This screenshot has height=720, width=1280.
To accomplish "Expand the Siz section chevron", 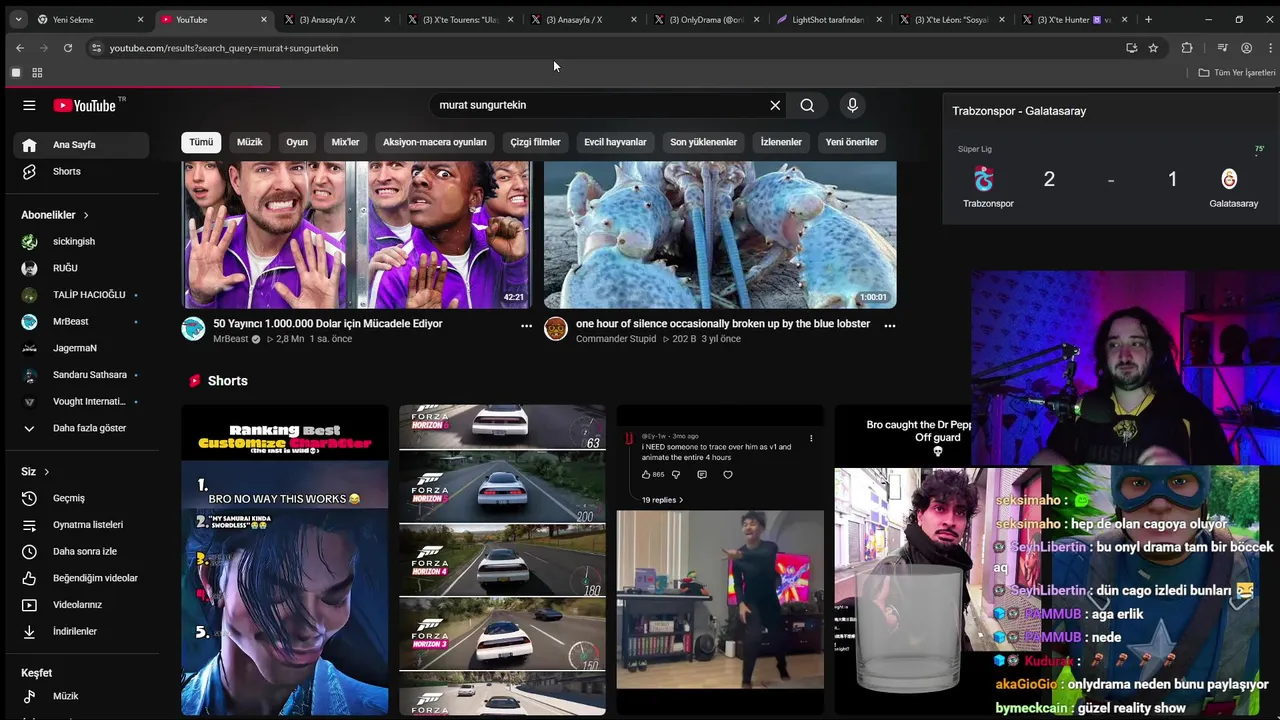I will point(46,472).
